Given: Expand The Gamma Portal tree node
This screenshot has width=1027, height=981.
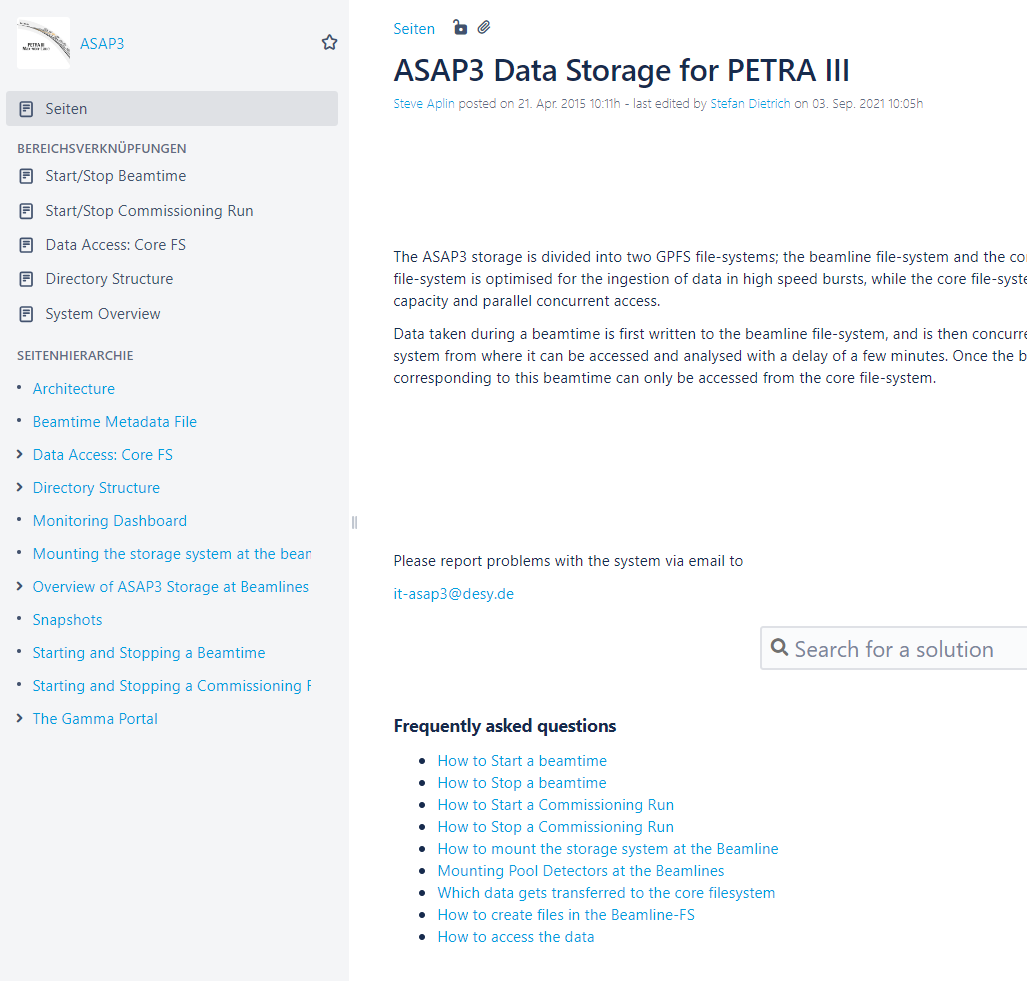Looking at the screenshot, I should pos(20,719).
